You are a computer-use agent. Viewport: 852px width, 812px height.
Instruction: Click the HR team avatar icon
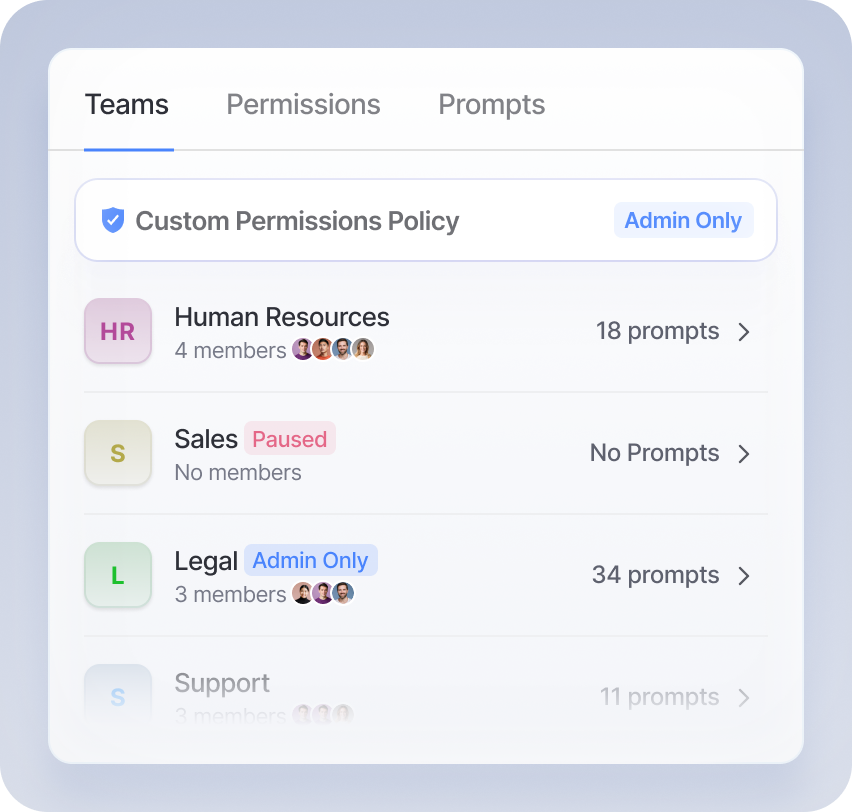point(118,331)
